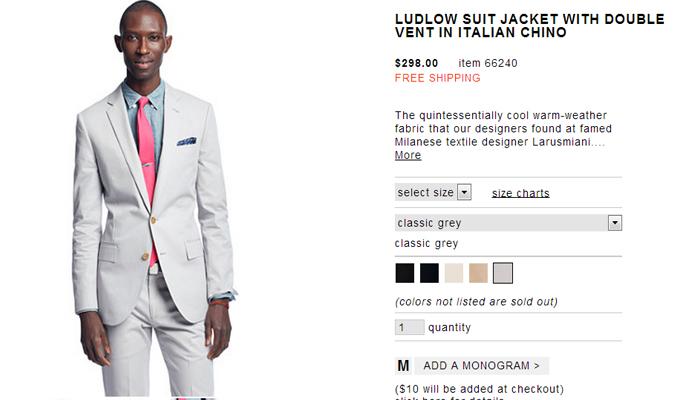Click the monogram M icon
700x400 pixels.
[x=403, y=366]
